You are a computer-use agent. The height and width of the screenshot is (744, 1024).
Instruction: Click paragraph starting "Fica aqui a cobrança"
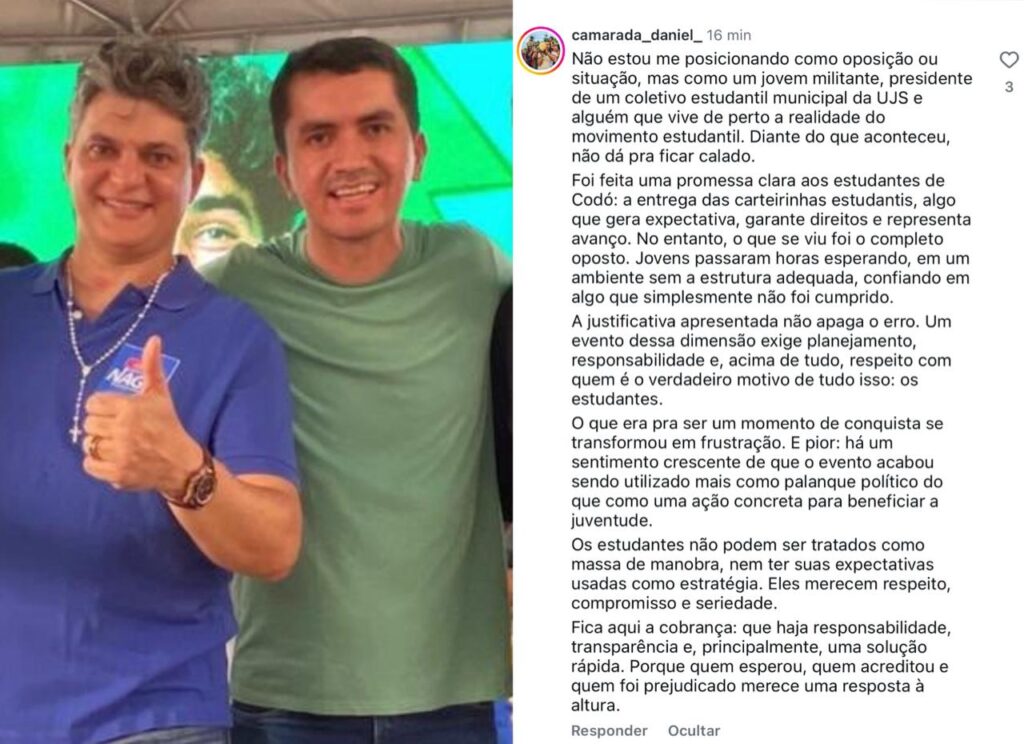(x=761, y=666)
